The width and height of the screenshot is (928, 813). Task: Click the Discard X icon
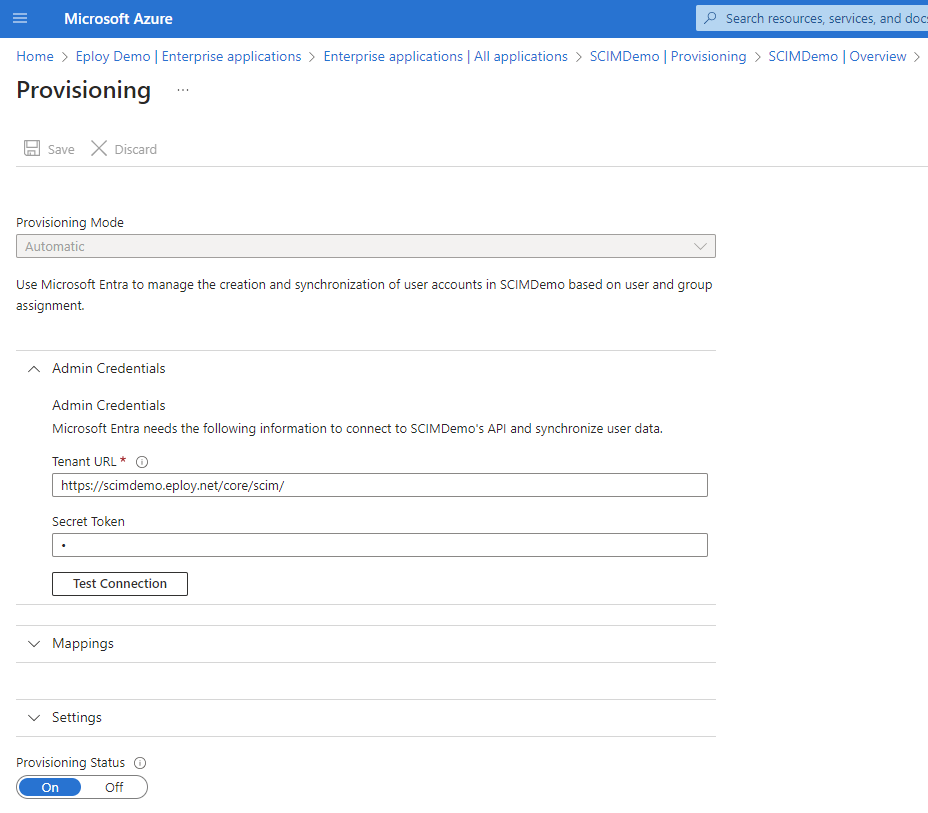[99, 149]
